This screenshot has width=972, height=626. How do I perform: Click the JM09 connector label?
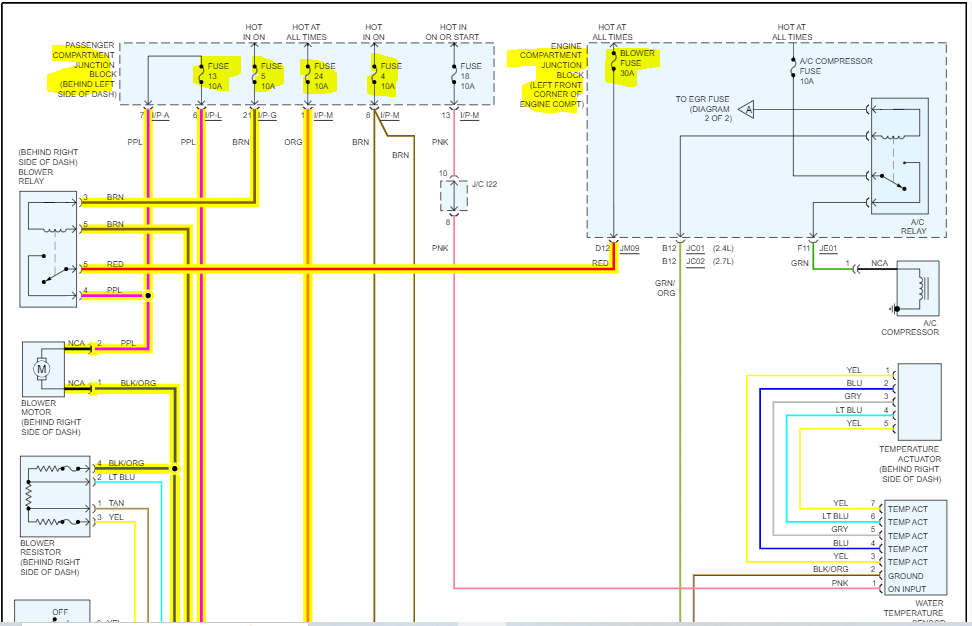point(629,248)
